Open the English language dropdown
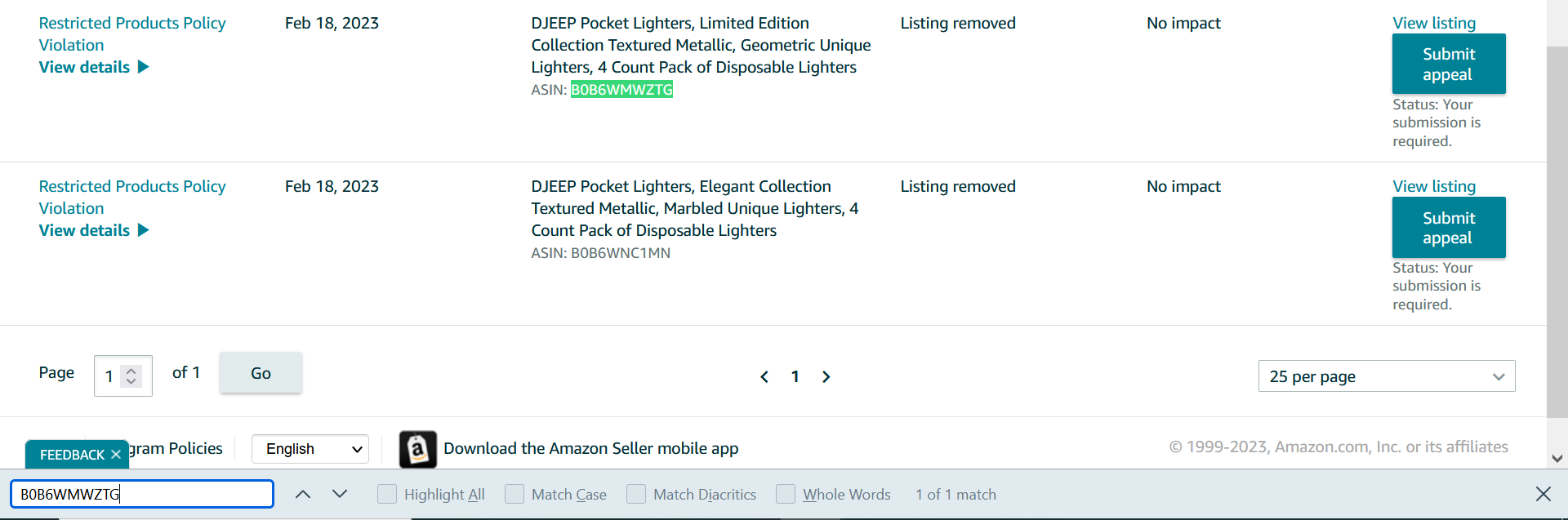Image resolution: width=1568 pixels, height=520 pixels. [310, 449]
